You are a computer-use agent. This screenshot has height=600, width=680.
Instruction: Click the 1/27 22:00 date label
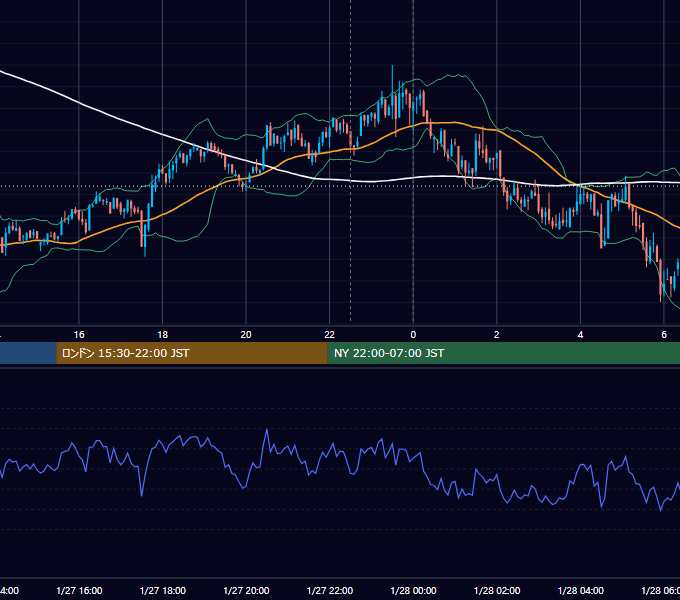(x=330, y=590)
